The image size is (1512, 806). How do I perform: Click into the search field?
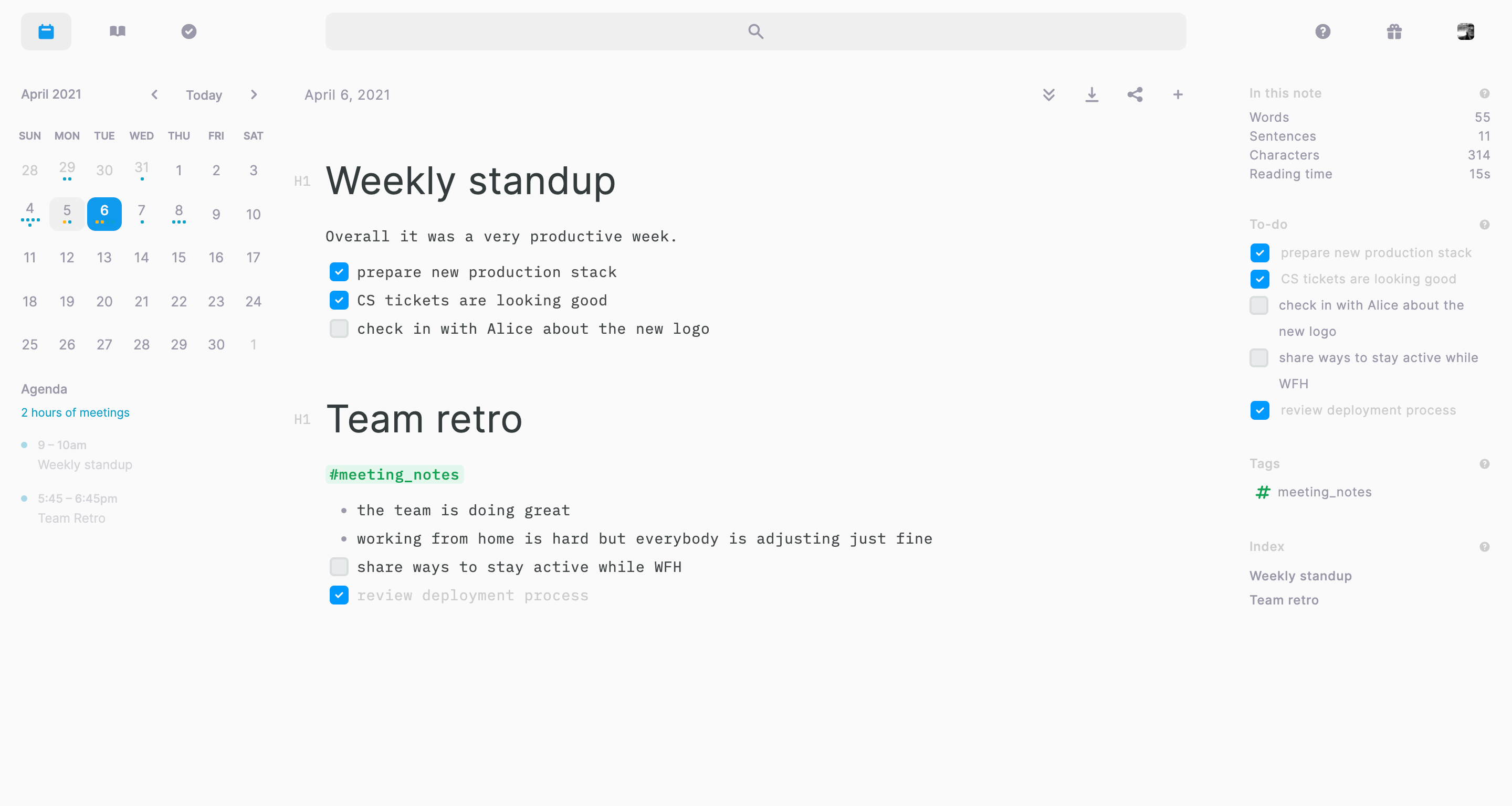(x=755, y=31)
